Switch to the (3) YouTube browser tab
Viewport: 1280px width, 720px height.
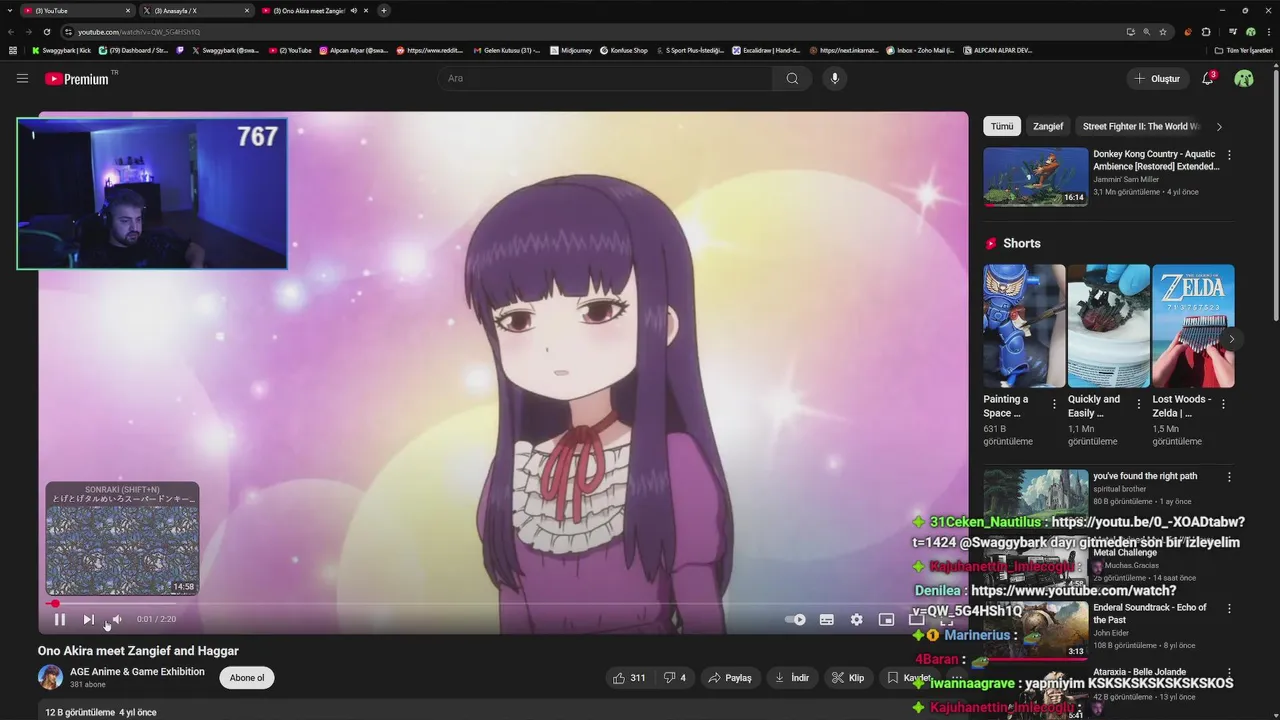78,10
